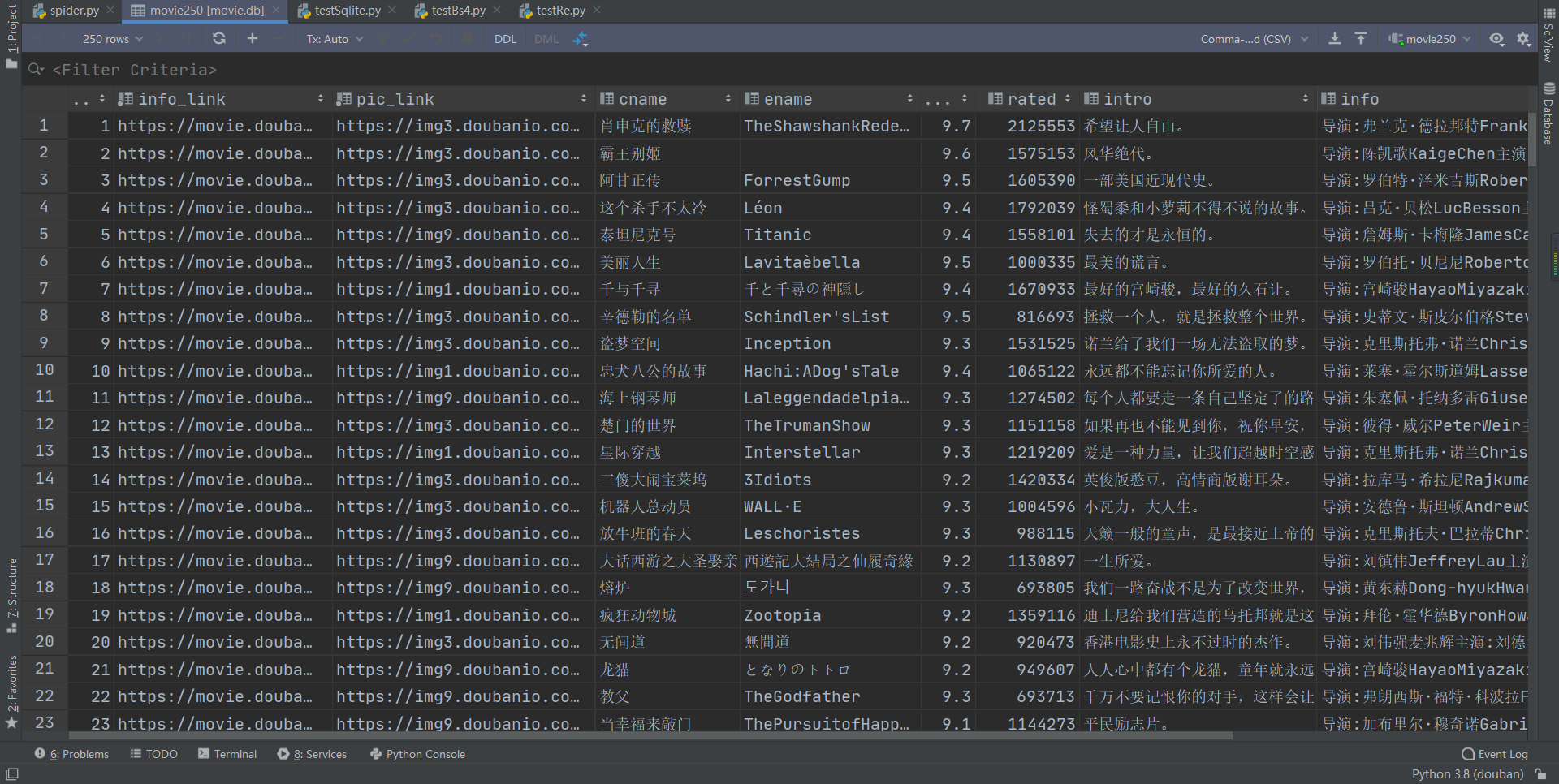Viewport: 1559px width, 784px height.
Task: Click the compare data arrows icon
Action: coord(580,38)
